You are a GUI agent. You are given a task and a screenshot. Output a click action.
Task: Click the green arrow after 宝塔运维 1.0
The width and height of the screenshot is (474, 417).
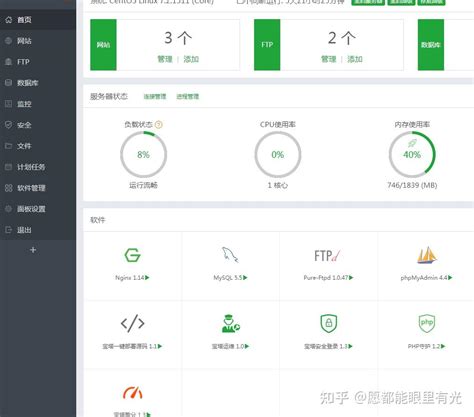click(247, 346)
